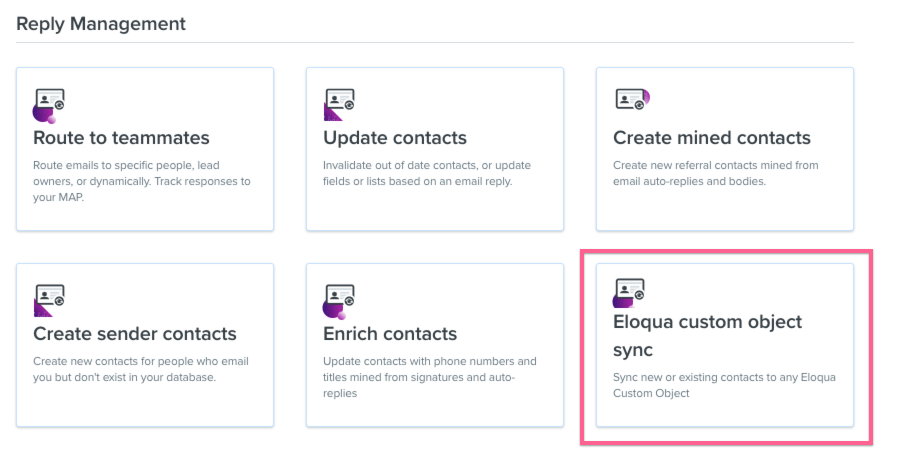The width and height of the screenshot is (911, 466).
Task: Click 'Invalidate out of date contacts' description
Action: click(427, 173)
